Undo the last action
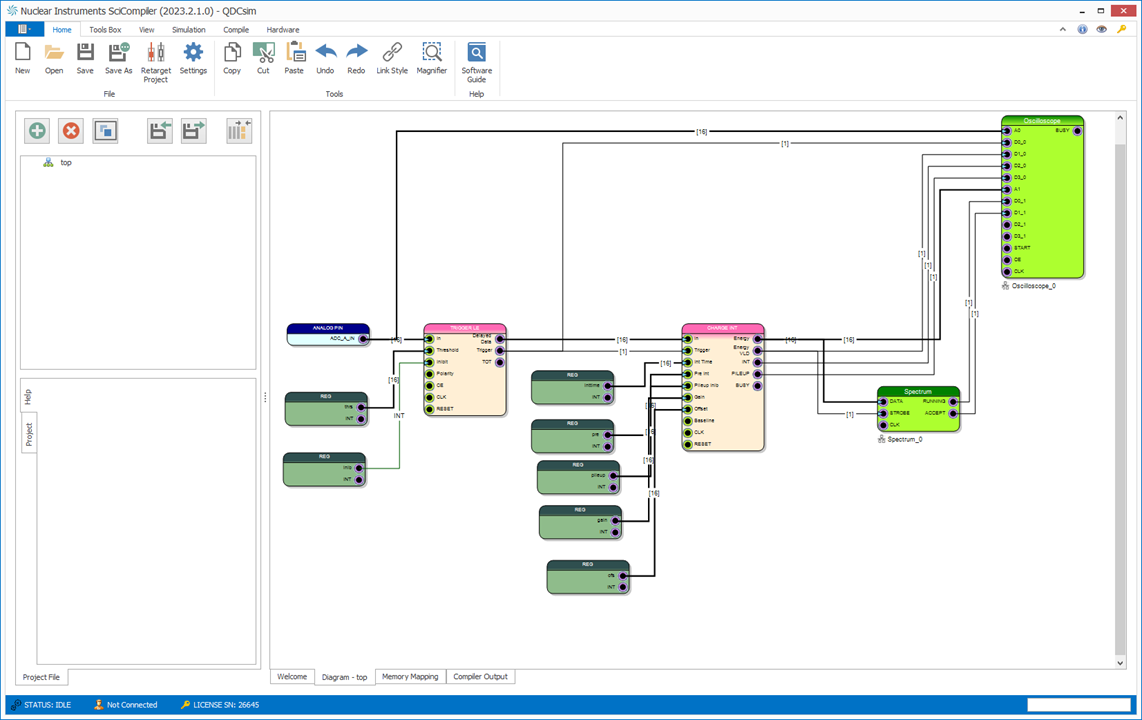This screenshot has width=1142, height=720. click(326, 58)
